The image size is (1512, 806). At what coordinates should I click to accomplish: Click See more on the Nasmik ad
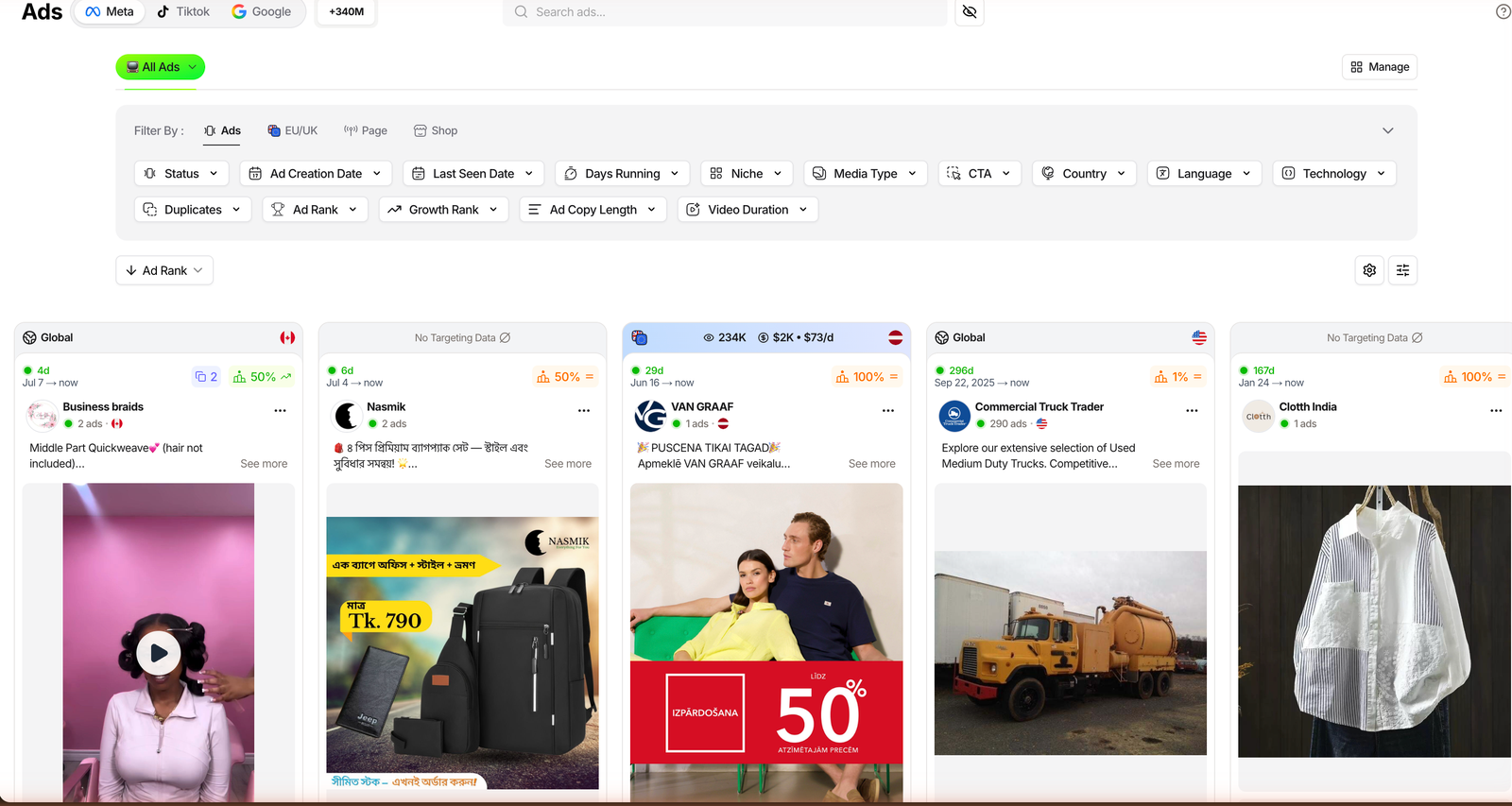click(568, 464)
